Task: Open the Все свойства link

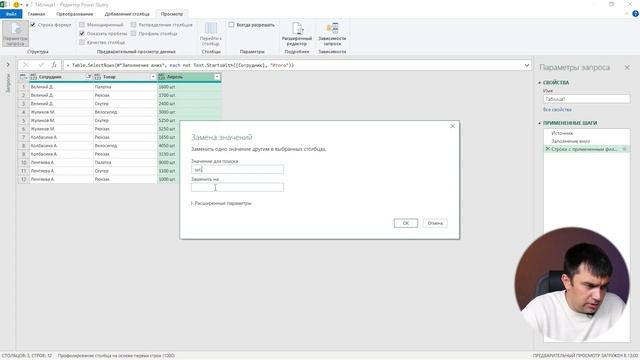Action: tap(557, 110)
